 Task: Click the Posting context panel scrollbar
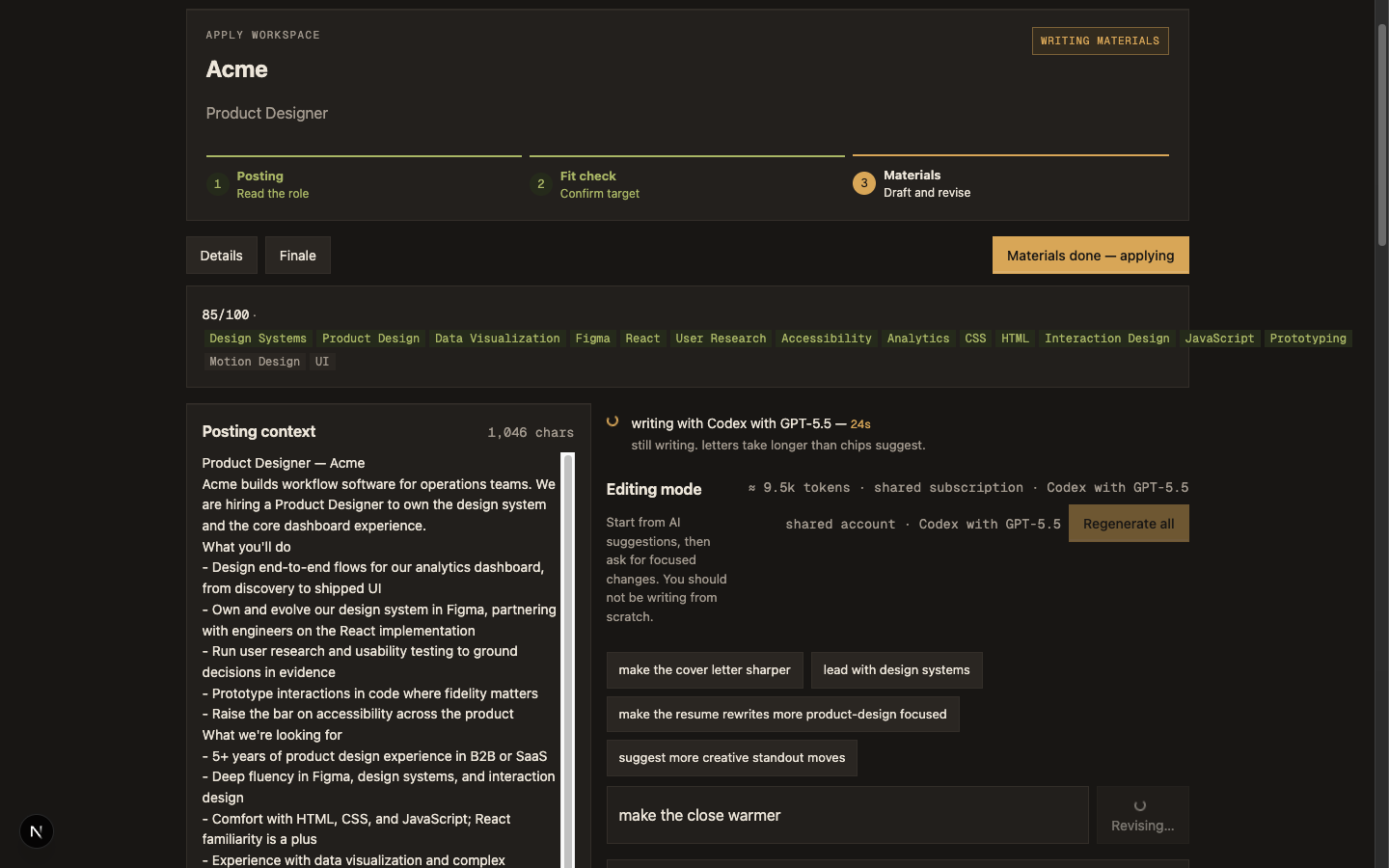pyautogui.click(x=568, y=661)
